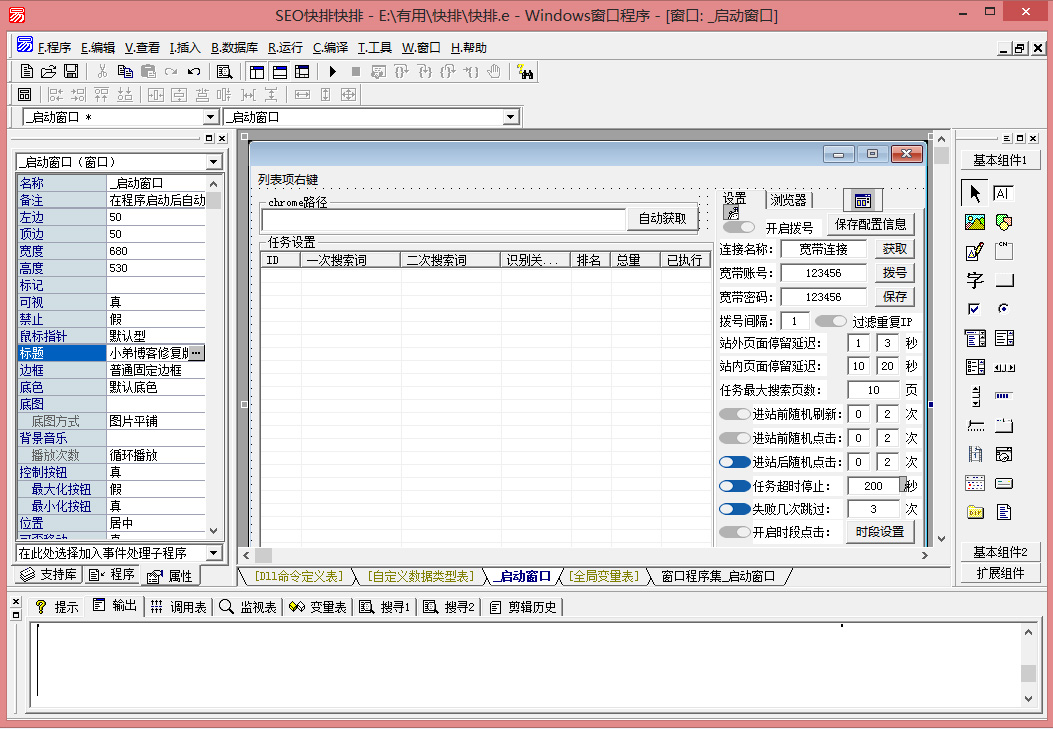Toggle the 过滤重复IP switch

[831, 321]
